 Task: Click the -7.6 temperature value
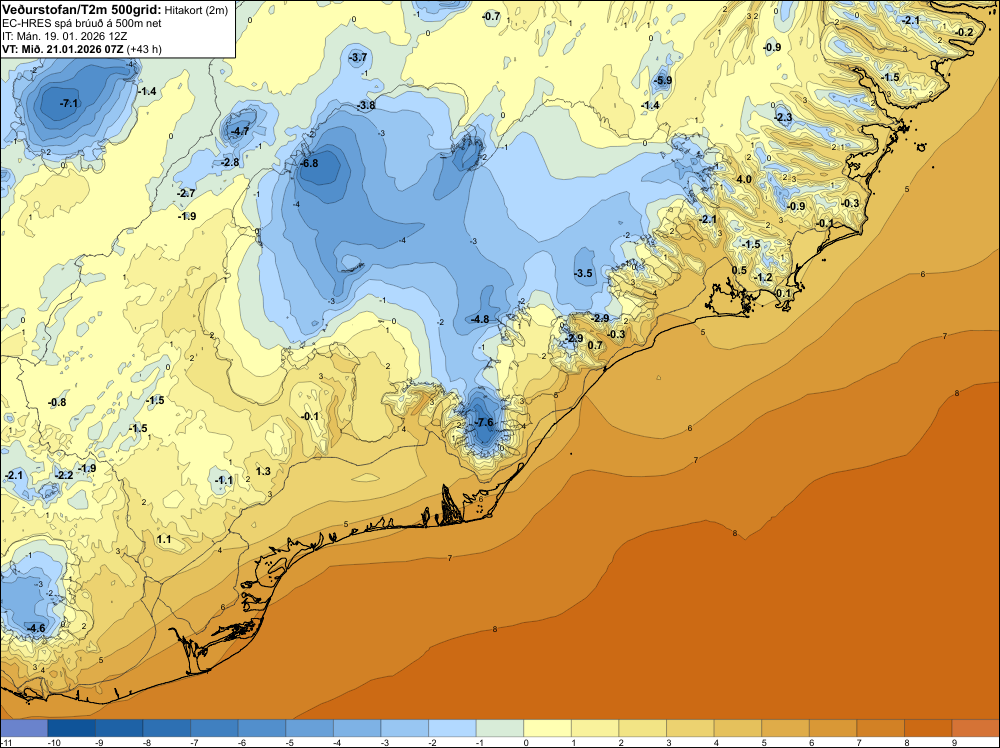click(x=484, y=422)
